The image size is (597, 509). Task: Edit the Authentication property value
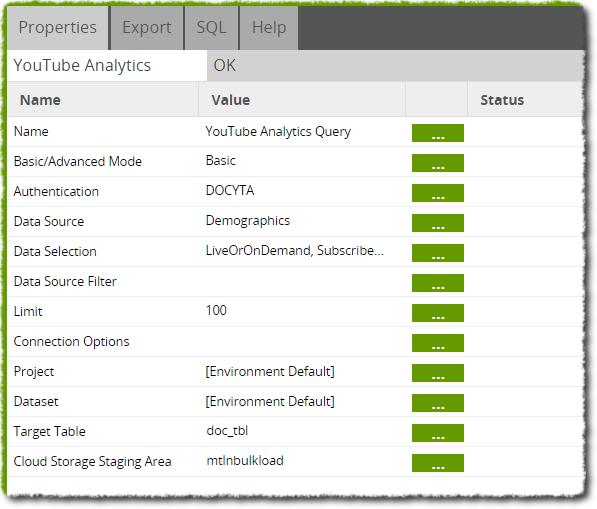[437, 193]
